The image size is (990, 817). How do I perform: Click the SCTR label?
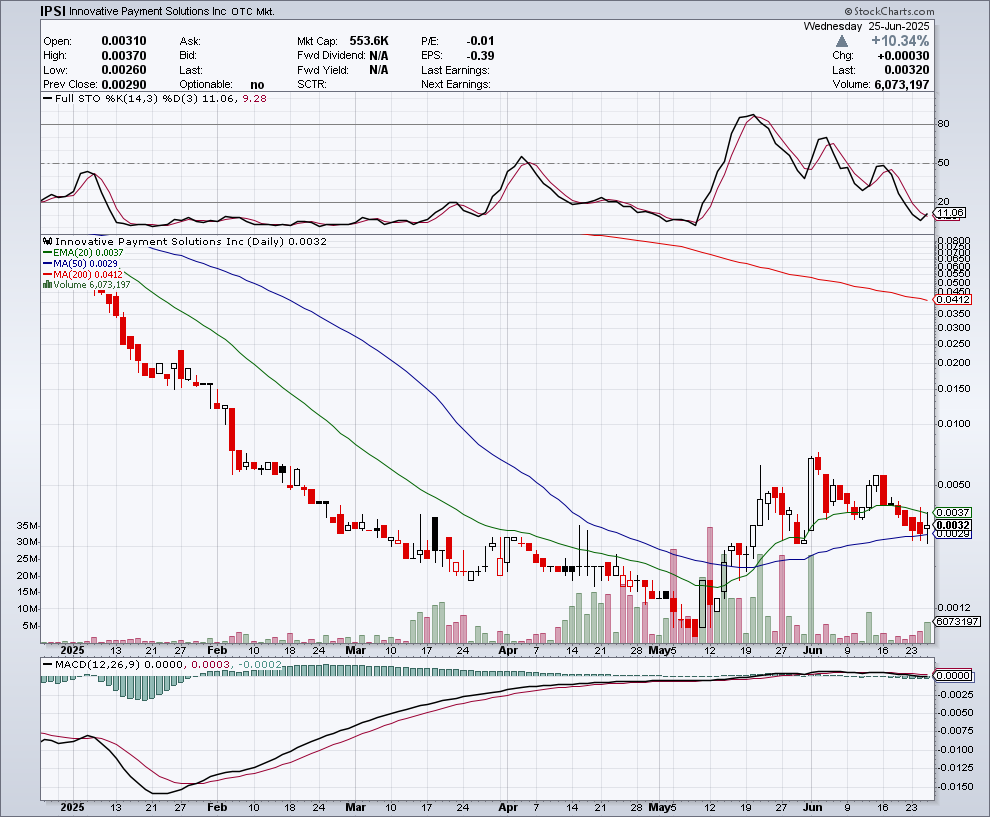coord(312,85)
